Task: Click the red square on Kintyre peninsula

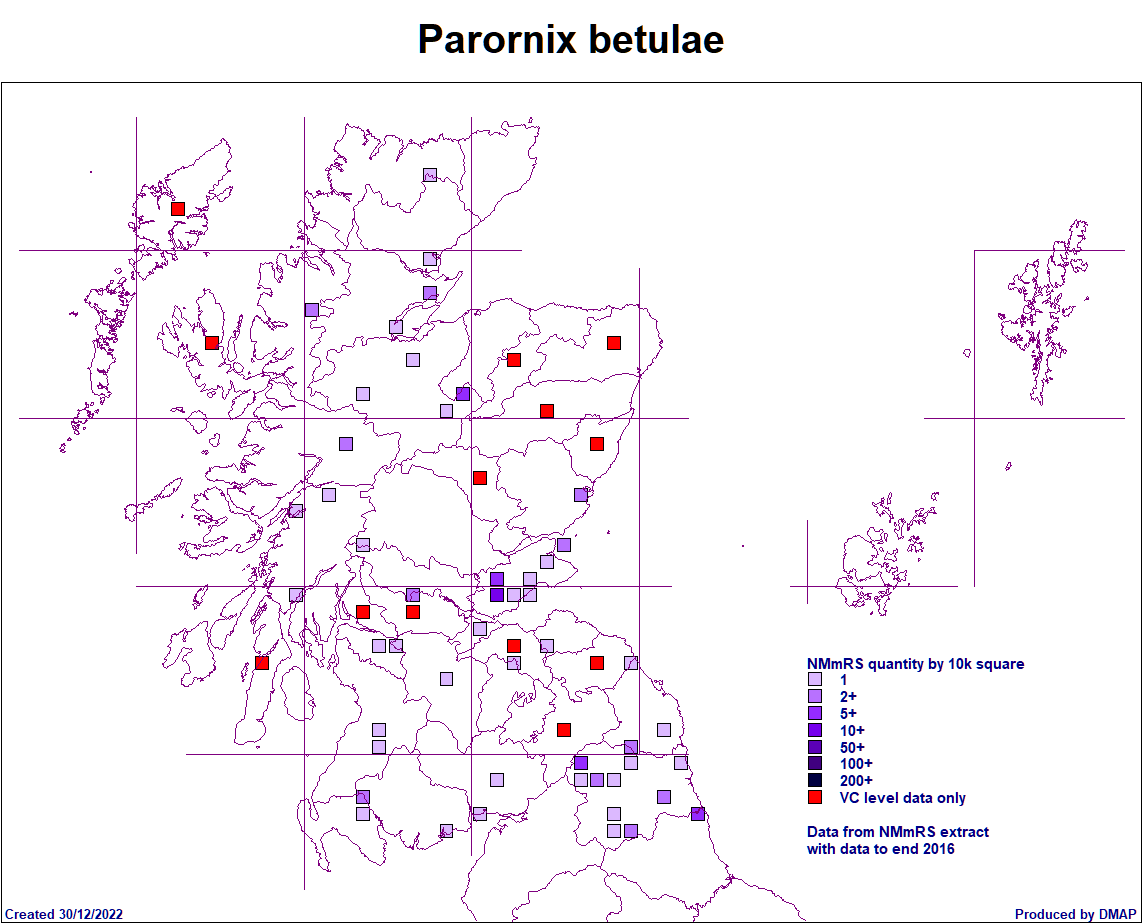Action: pos(262,663)
